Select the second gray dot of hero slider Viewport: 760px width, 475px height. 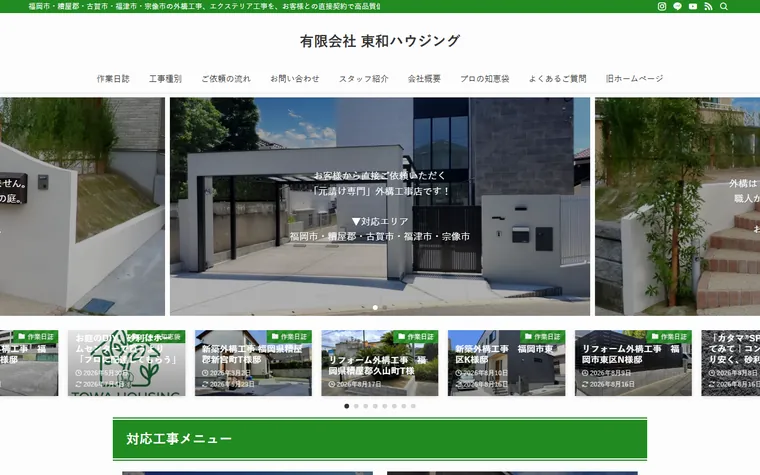click(x=385, y=307)
